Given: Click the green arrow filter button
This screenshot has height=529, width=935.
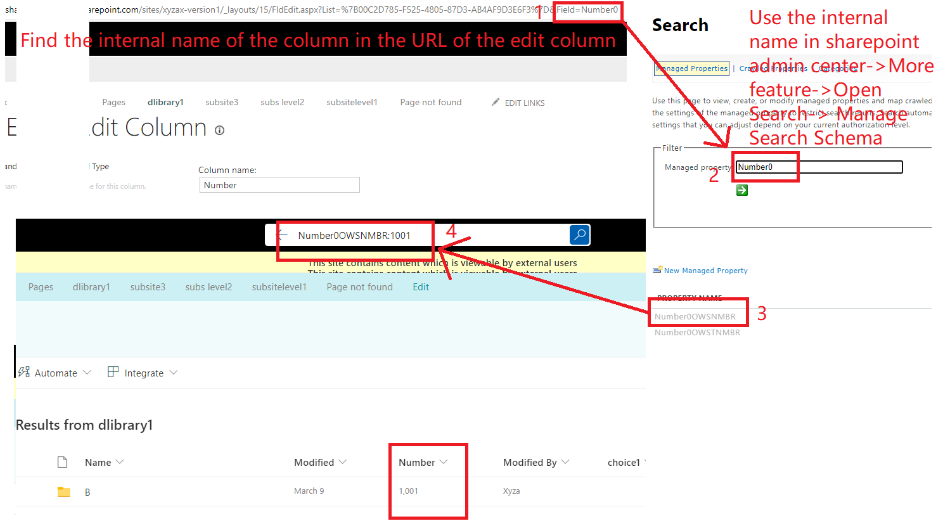Looking at the screenshot, I should click(742, 190).
